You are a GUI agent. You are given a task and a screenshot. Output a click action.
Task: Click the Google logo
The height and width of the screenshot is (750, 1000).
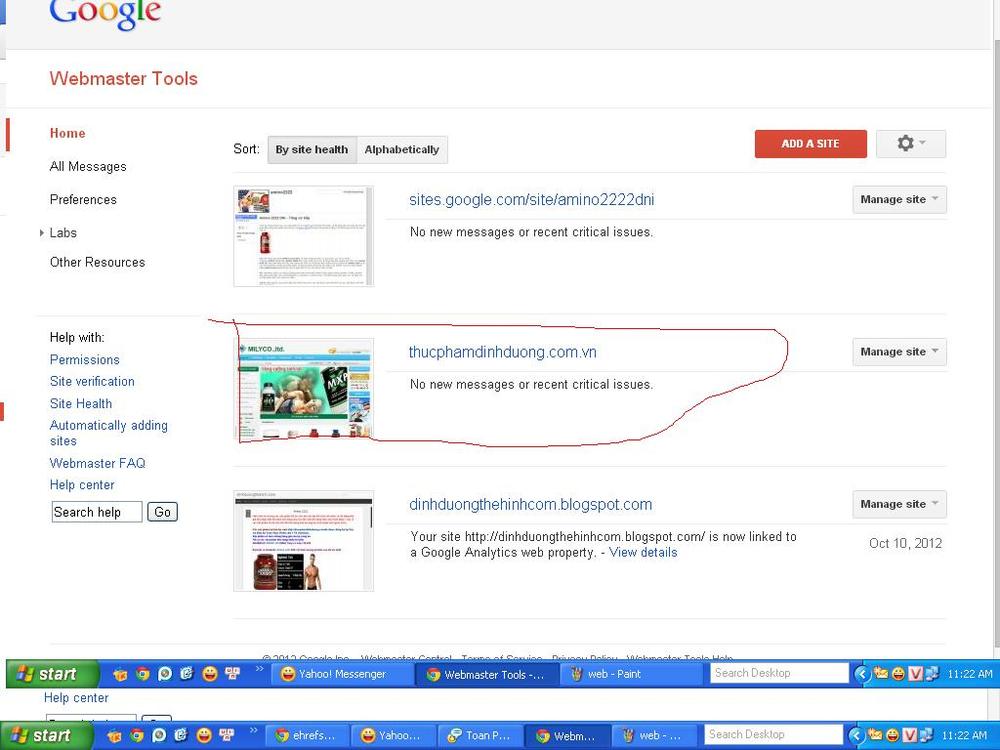pyautogui.click(x=105, y=14)
